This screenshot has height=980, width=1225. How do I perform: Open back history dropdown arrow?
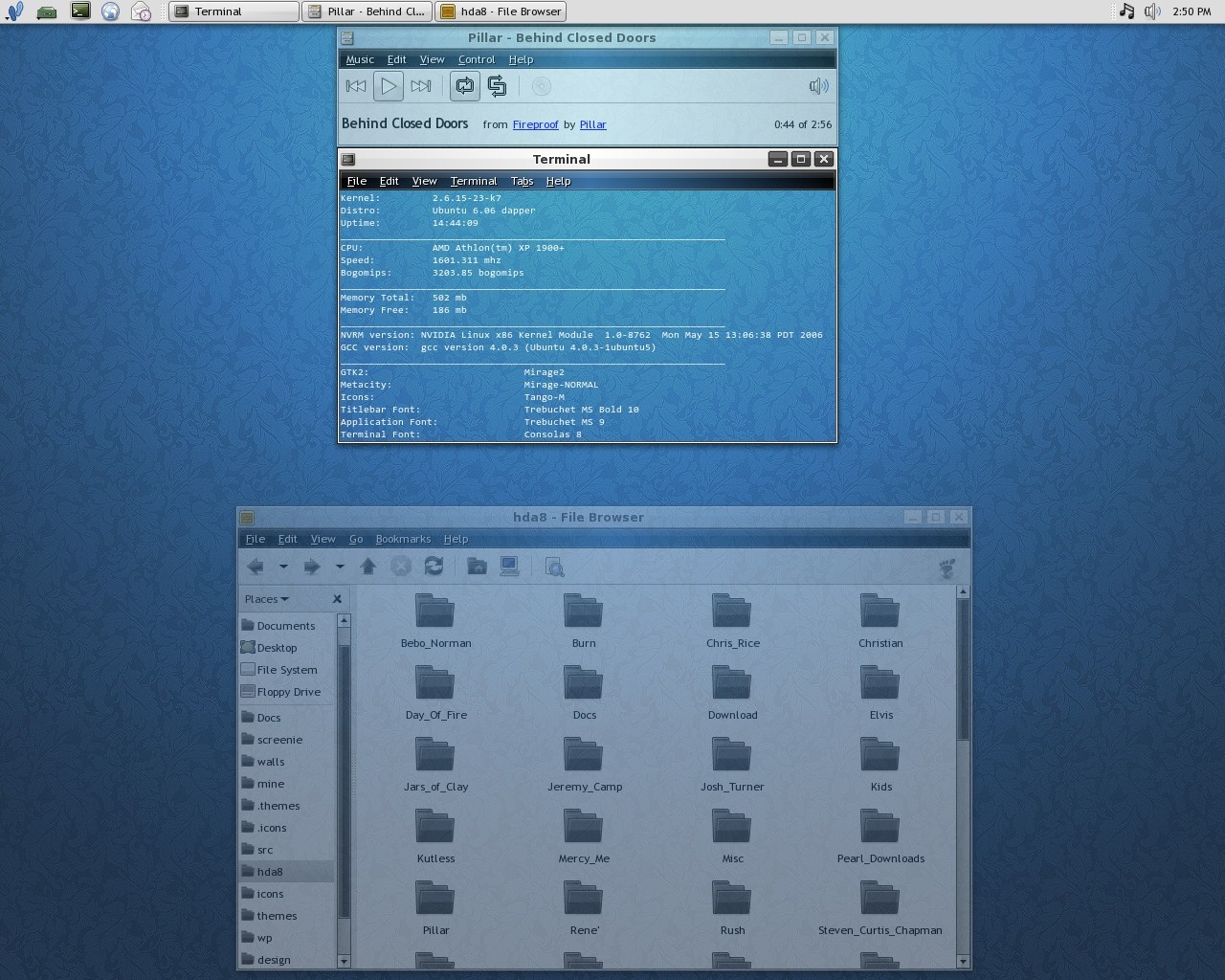(x=283, y=567)
